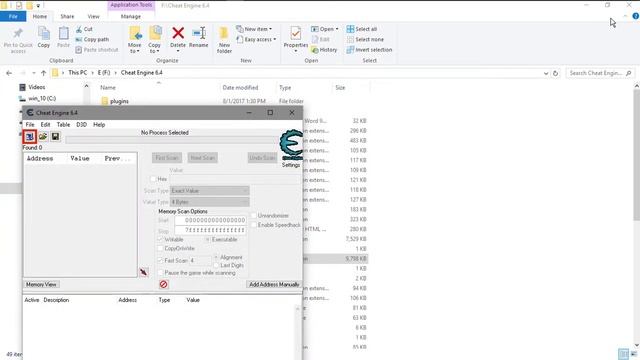Click Select all in ribbon
The height and width of the screenshot is (360, 640).
point(362,29)
